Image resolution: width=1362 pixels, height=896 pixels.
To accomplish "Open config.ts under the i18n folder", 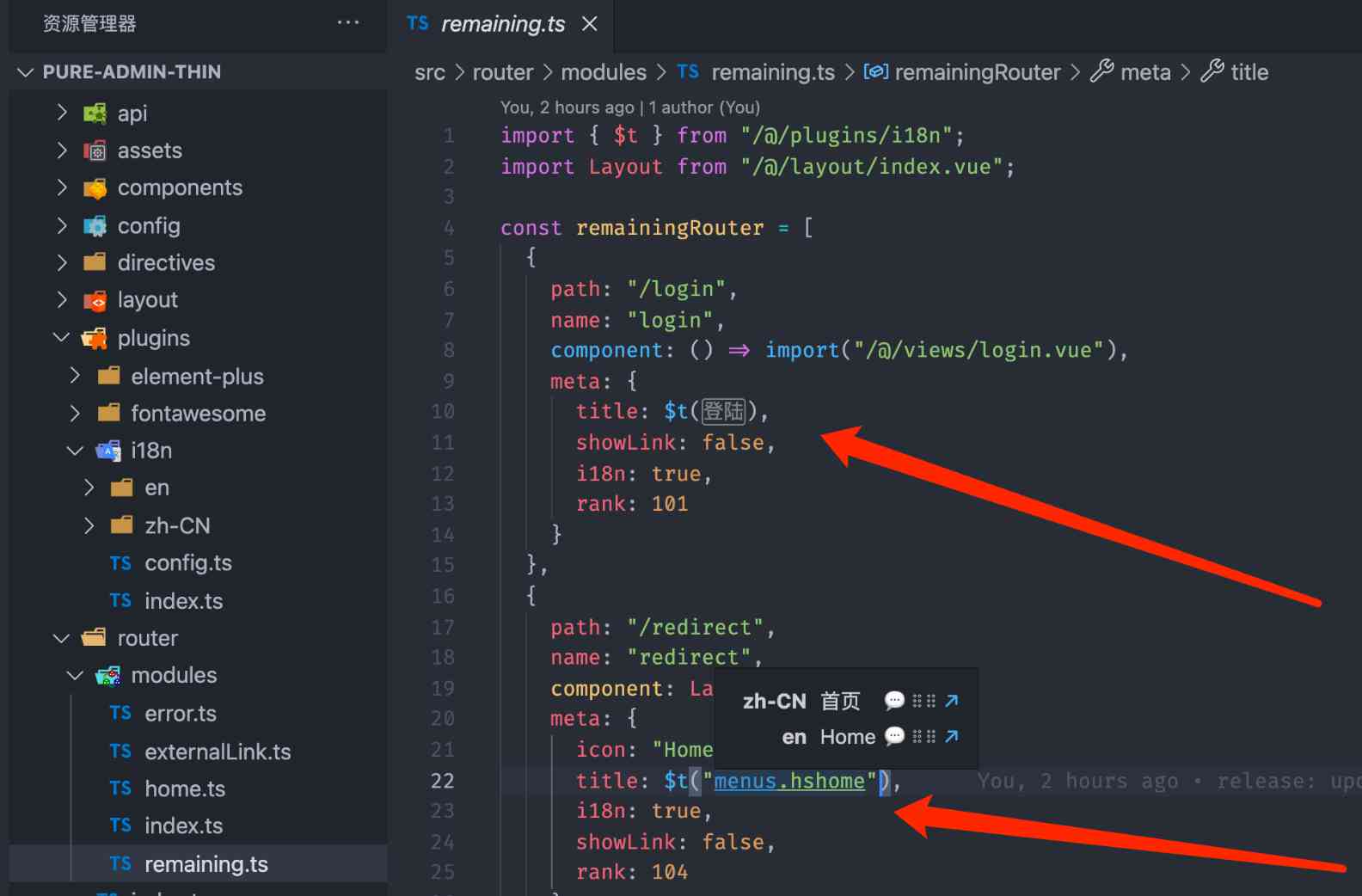I will (x=187, y=563).
